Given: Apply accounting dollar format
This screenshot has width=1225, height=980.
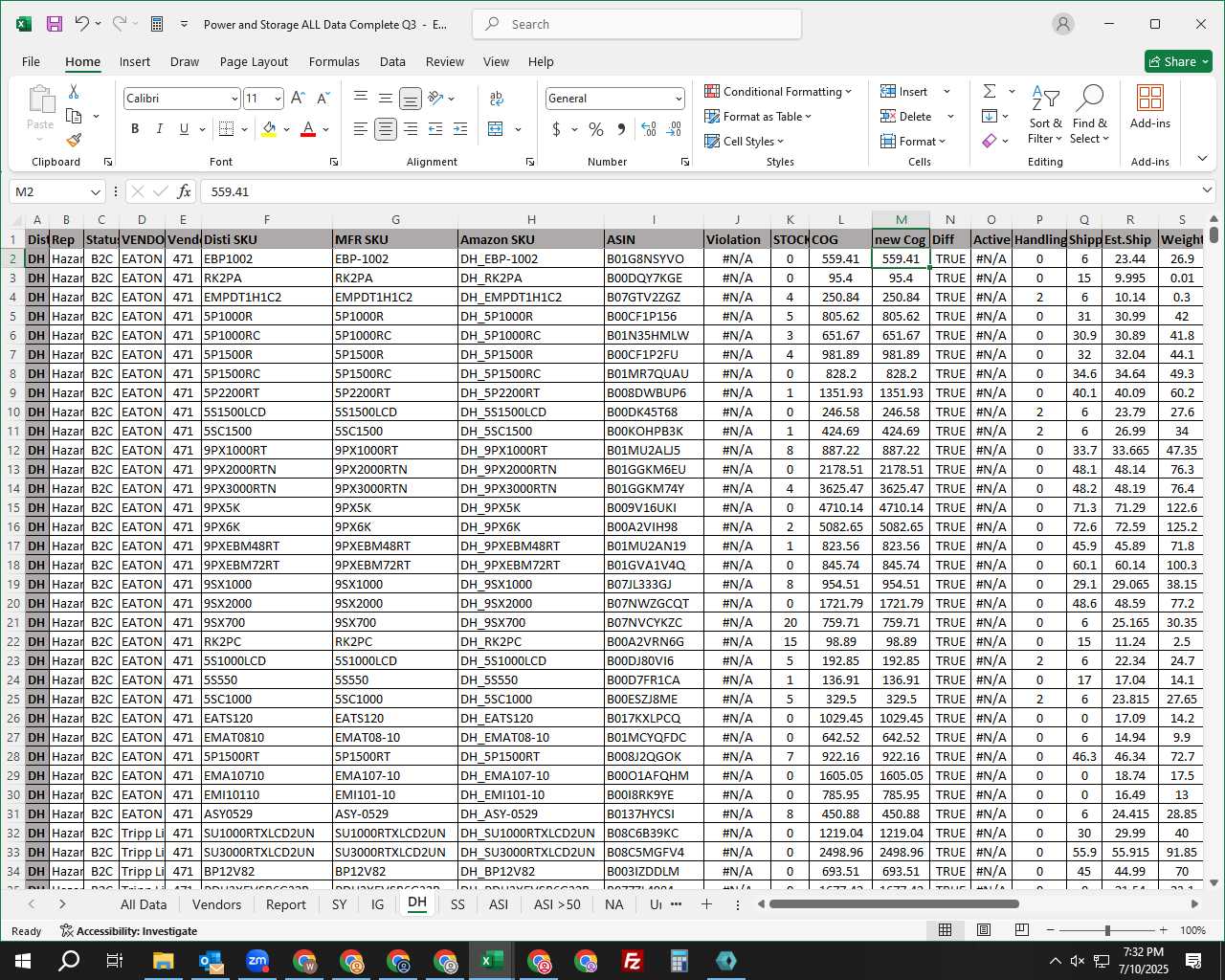Looking at the screenshot, I should point(556,128).
